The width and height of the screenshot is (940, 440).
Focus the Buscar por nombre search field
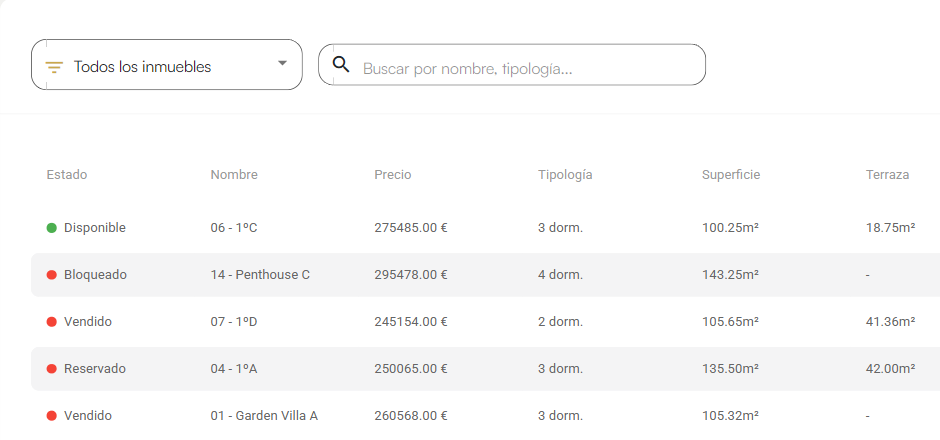(511, 65)
